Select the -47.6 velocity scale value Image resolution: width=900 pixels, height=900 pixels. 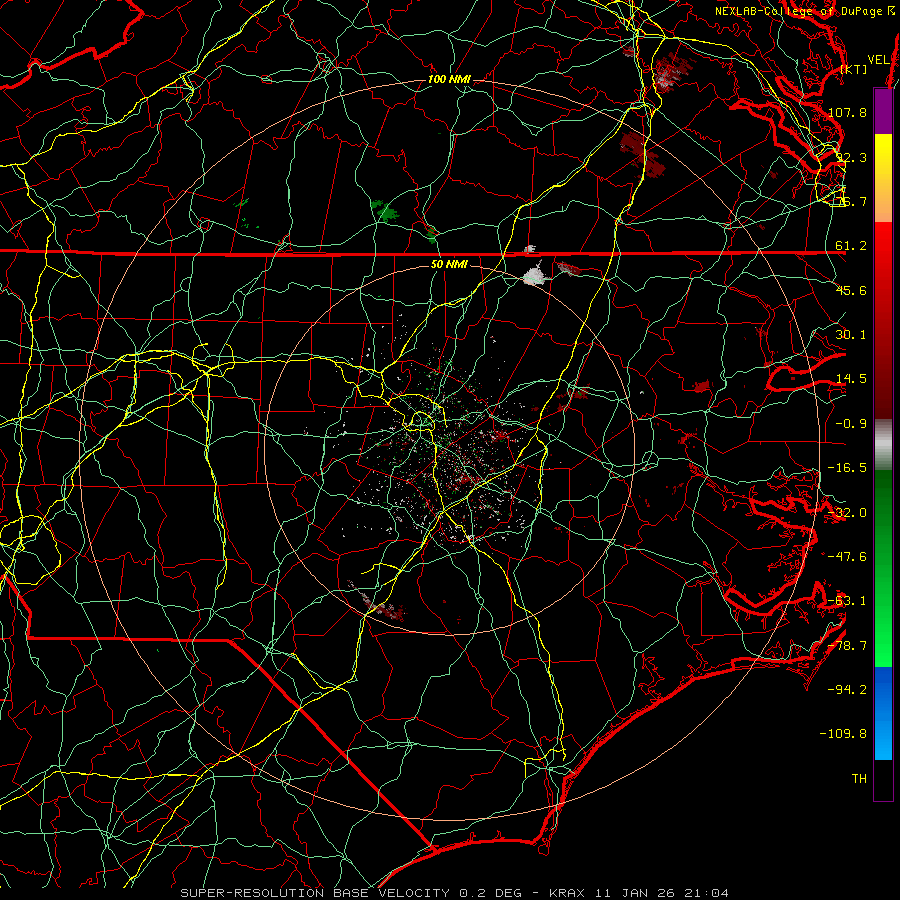(847, 557)
